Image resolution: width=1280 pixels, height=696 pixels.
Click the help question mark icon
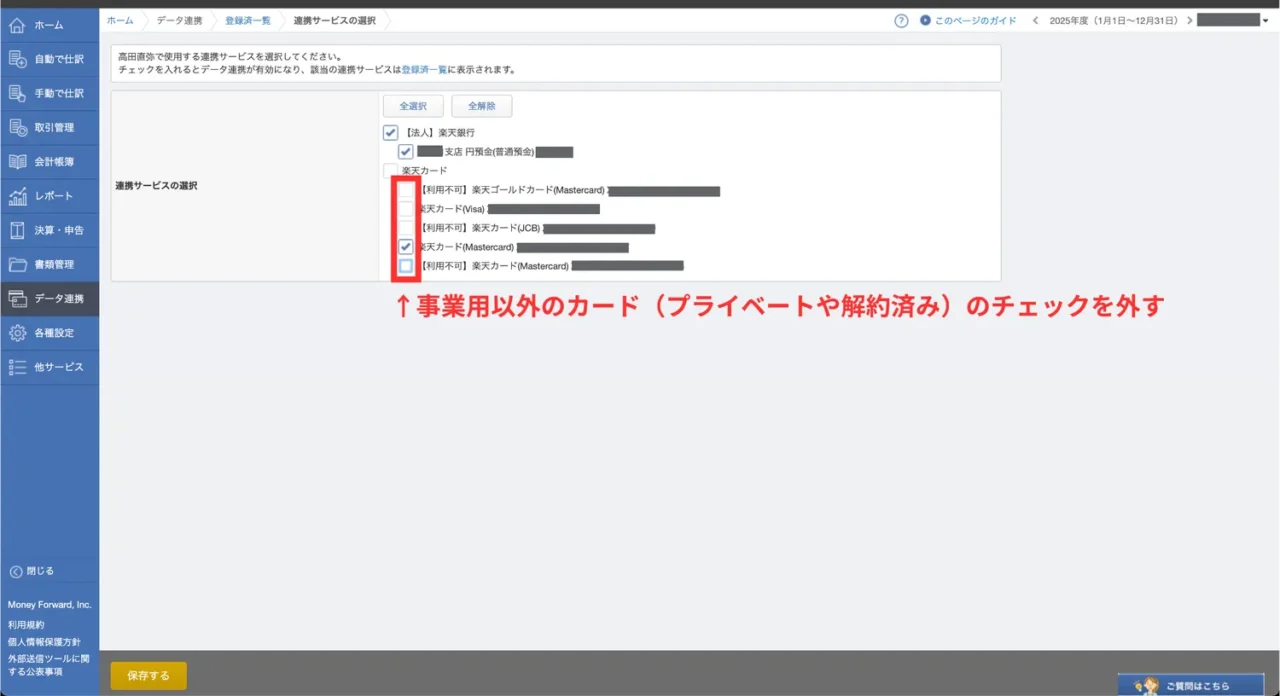[x=901, y=20]
